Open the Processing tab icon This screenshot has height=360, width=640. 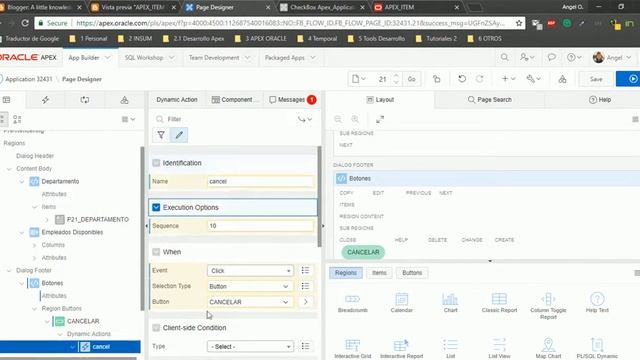tap(84, 100)
